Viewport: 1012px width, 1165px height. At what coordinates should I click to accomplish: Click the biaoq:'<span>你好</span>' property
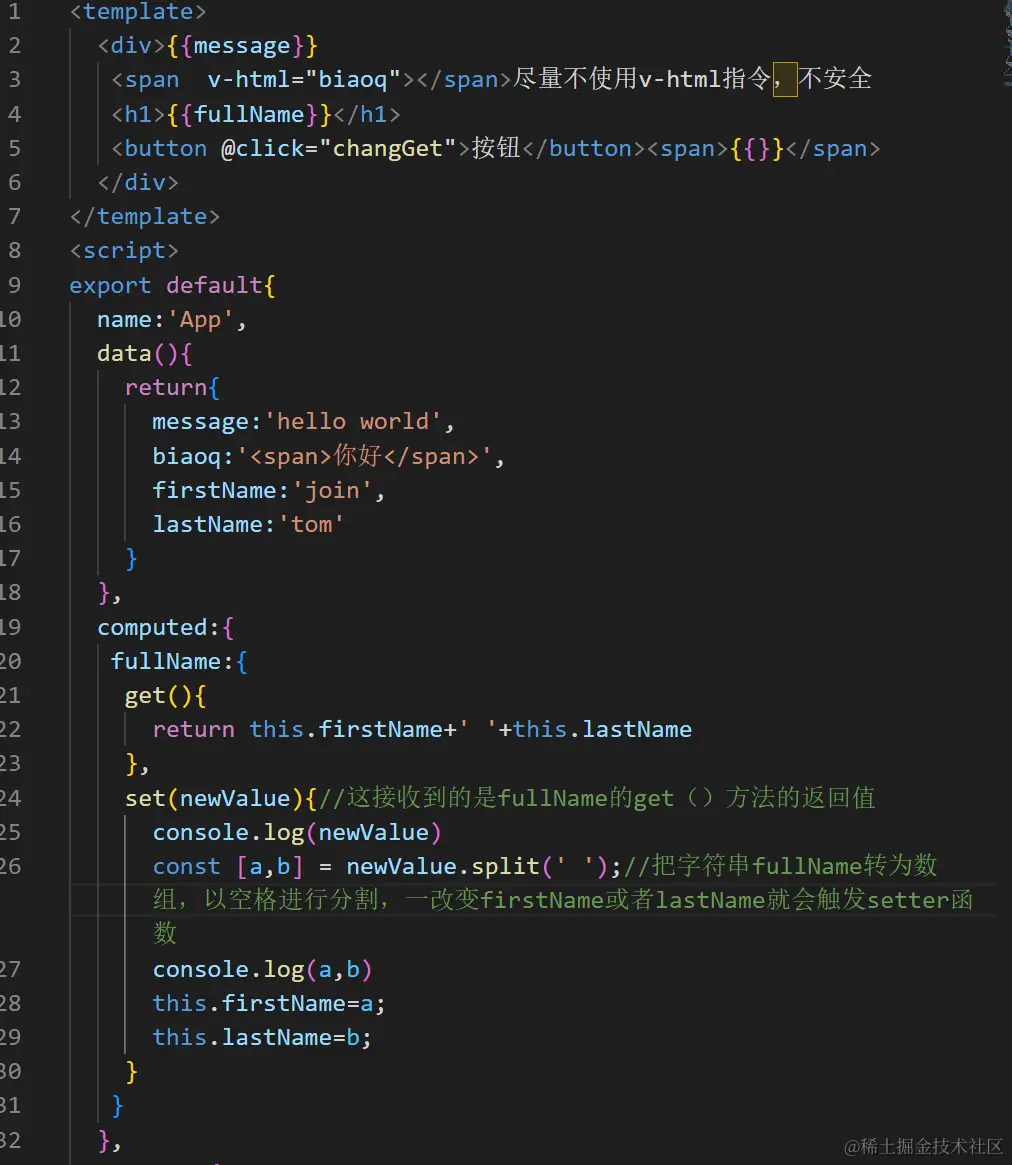328,455
